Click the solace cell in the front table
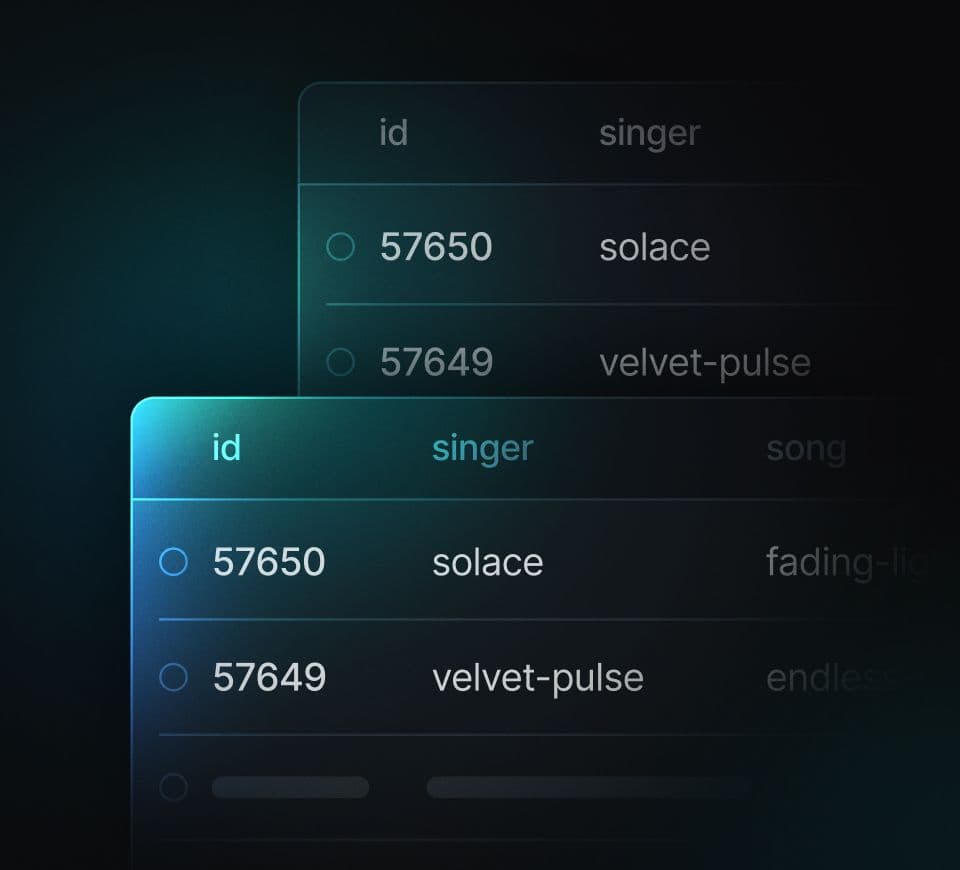The width and height of the screenshot is (960, 870). pos(487,563)
